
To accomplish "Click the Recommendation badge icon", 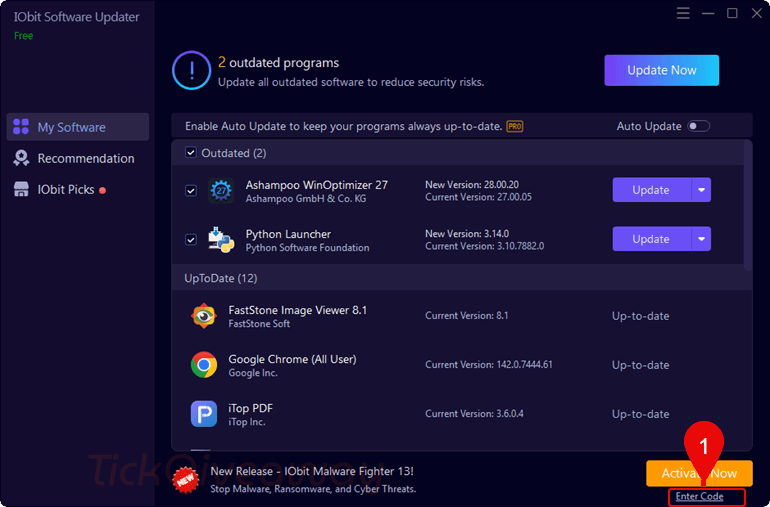I will tap(21, 158).
